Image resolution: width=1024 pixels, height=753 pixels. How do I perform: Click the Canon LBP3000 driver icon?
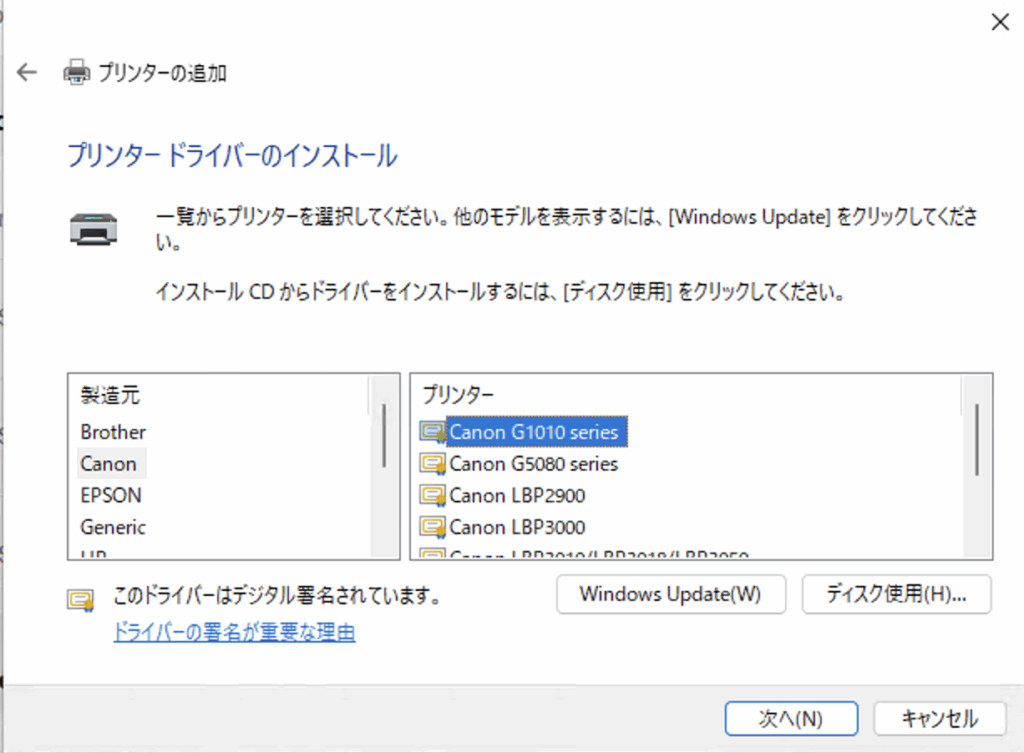(432, 527)
